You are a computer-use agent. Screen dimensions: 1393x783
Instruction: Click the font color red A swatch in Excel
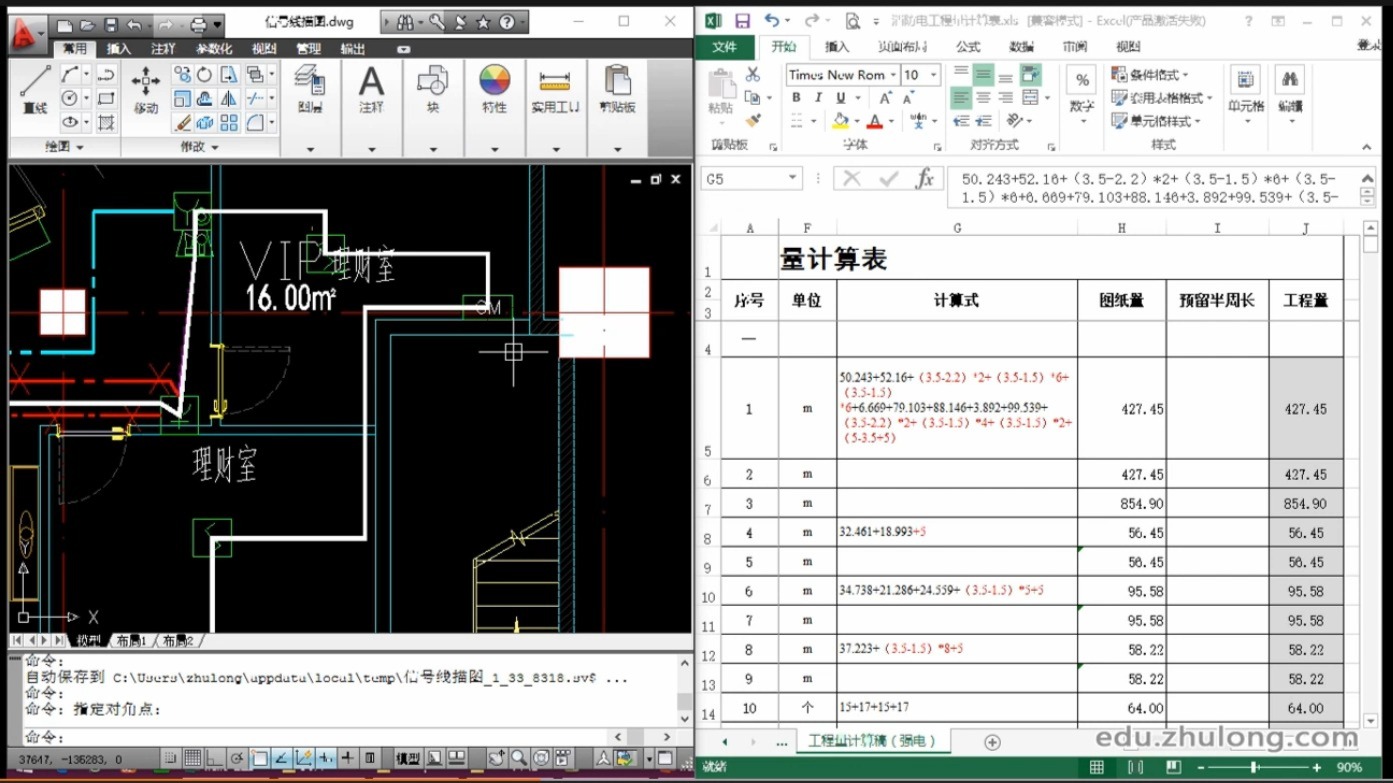(x=875, y=121)
